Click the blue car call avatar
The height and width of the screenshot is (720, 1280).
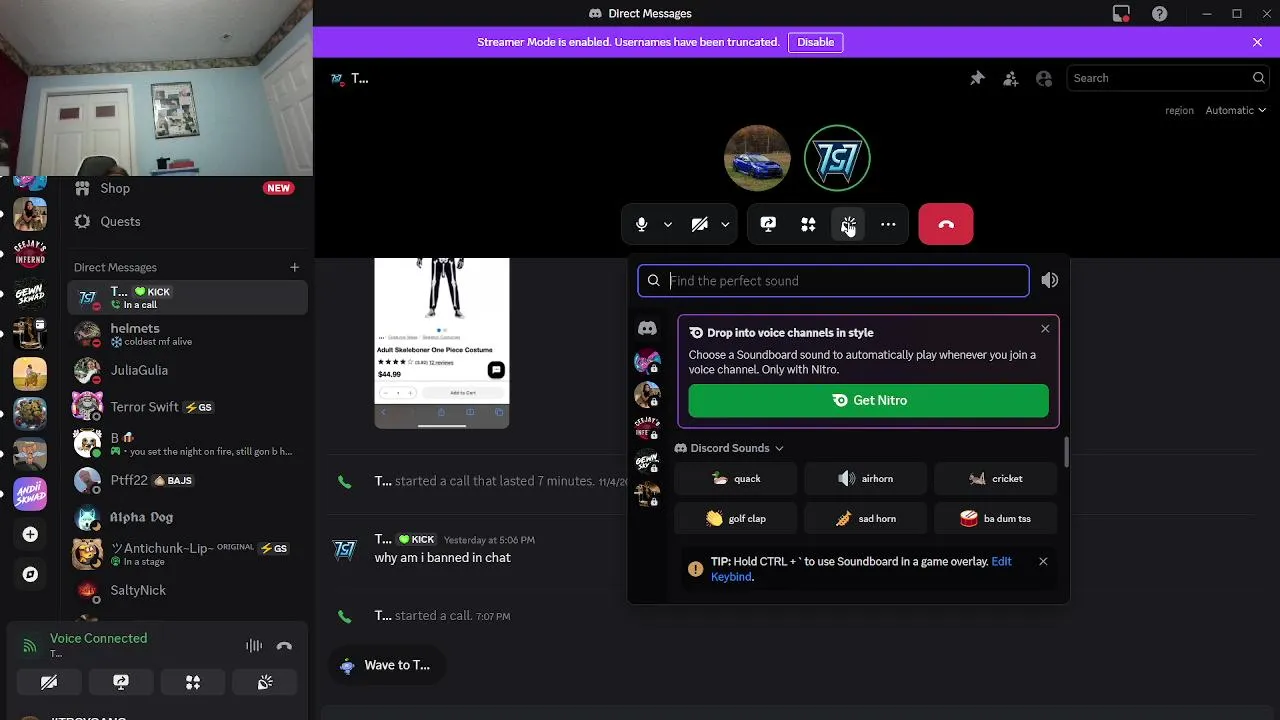(x=757, y=158)
